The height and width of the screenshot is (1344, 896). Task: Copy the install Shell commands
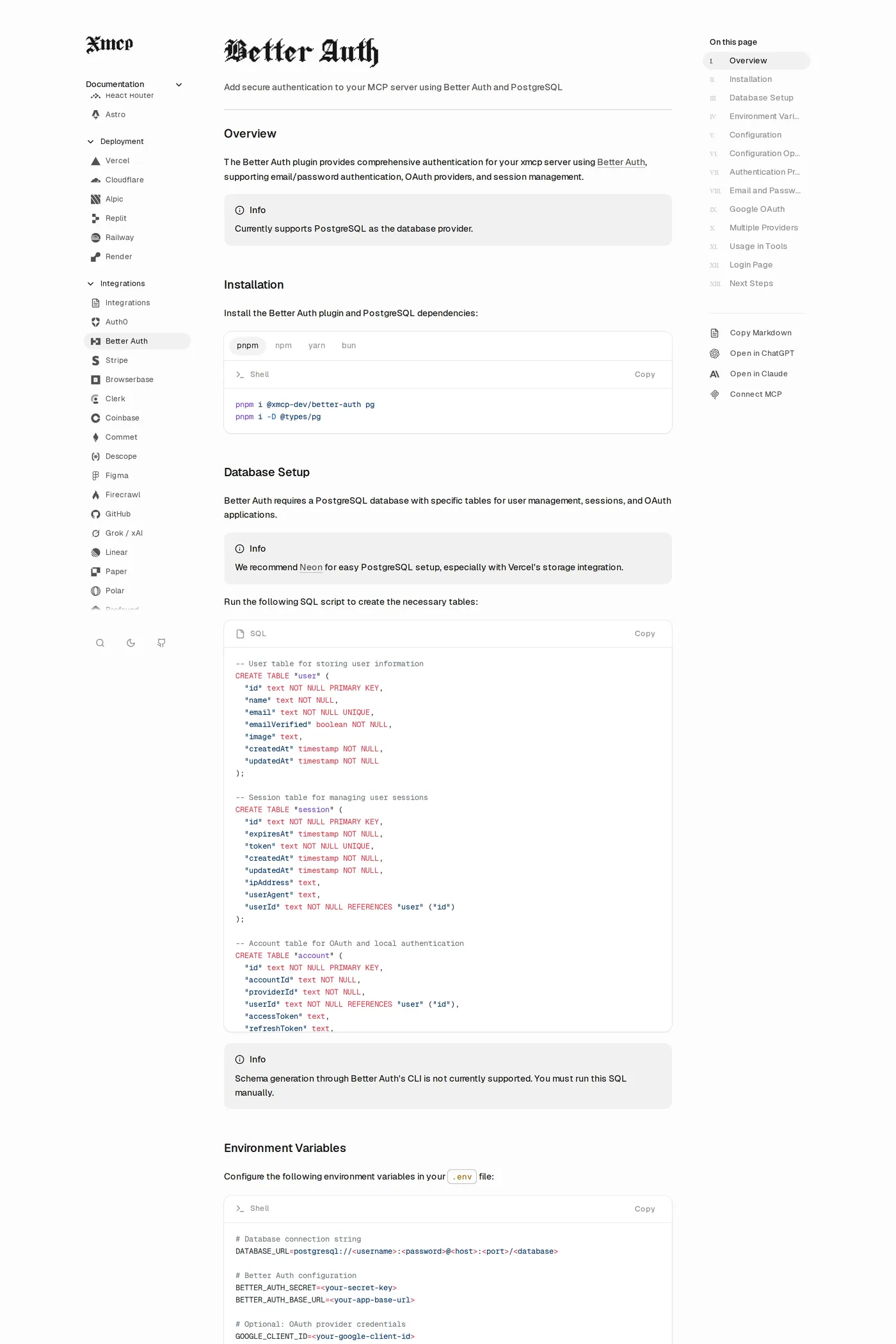pyautogui.click(x=644, y=374)
